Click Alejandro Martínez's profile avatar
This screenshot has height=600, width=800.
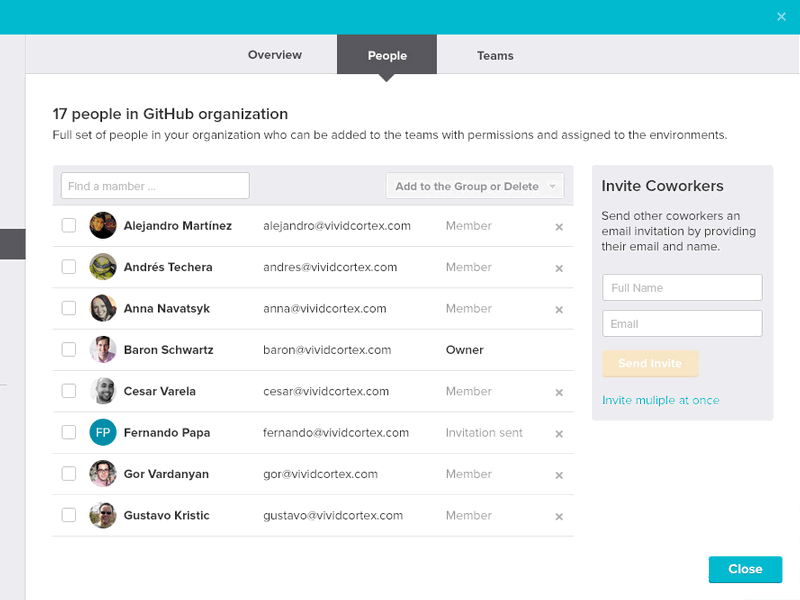pos(103,226)
